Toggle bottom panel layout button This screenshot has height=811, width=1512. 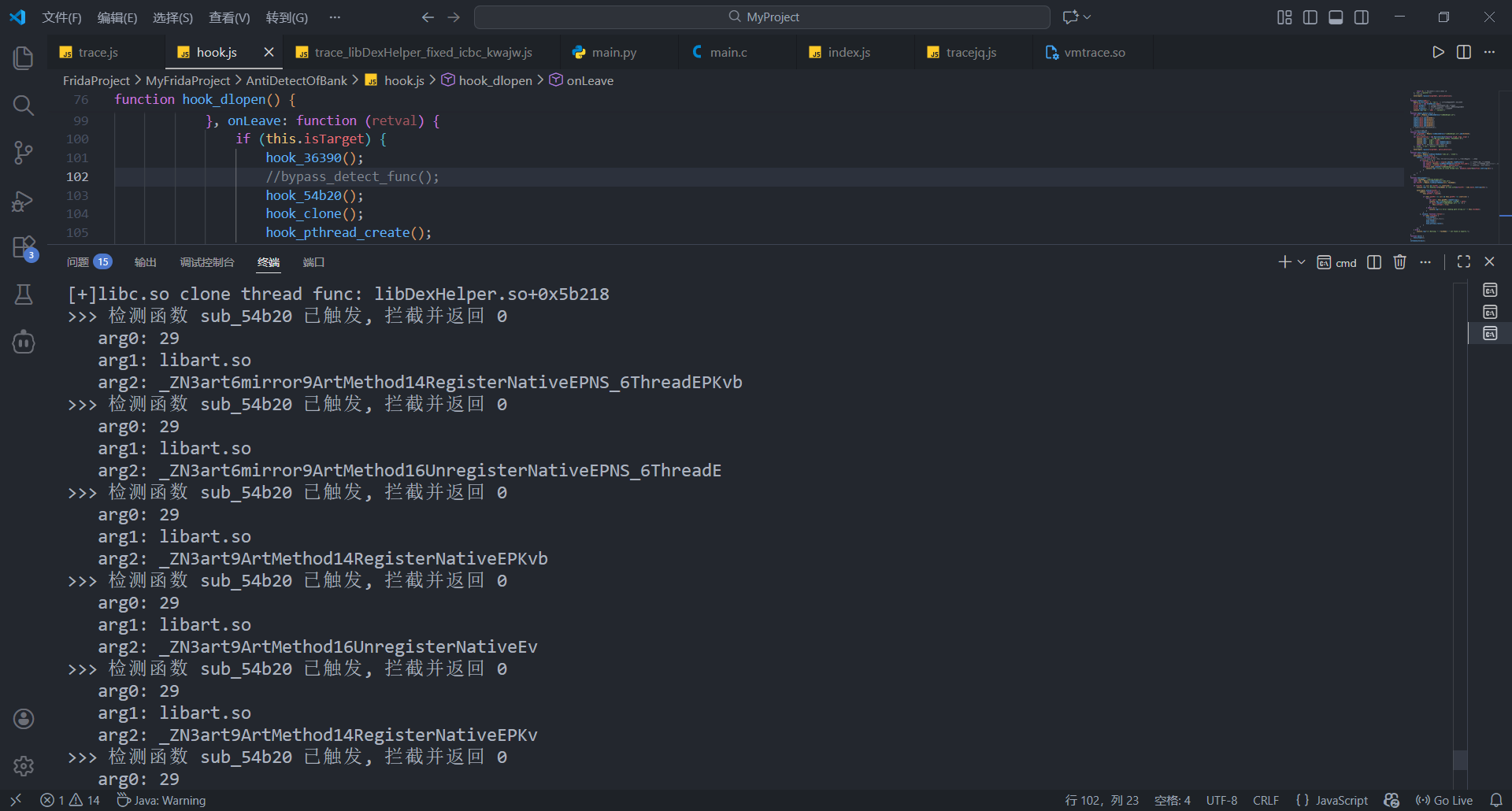[1336, 17]
